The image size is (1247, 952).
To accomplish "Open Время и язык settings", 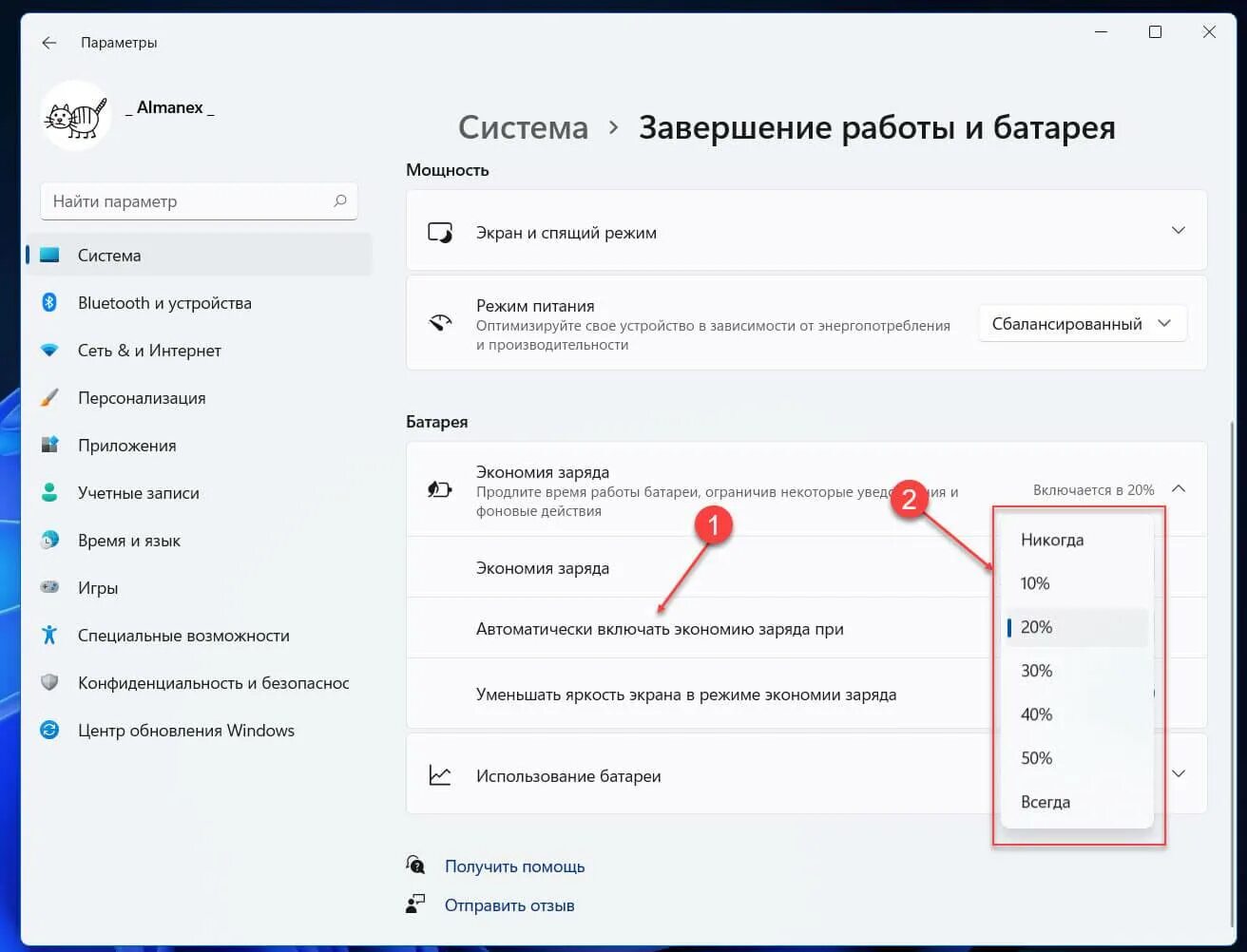I will pos(198,541).
